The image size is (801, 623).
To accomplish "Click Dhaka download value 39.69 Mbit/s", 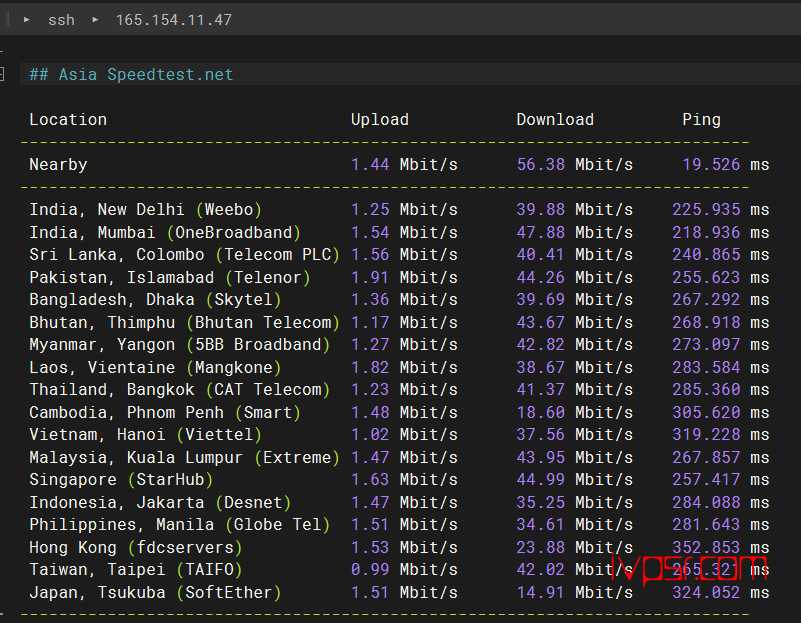I will coord(575,299).
